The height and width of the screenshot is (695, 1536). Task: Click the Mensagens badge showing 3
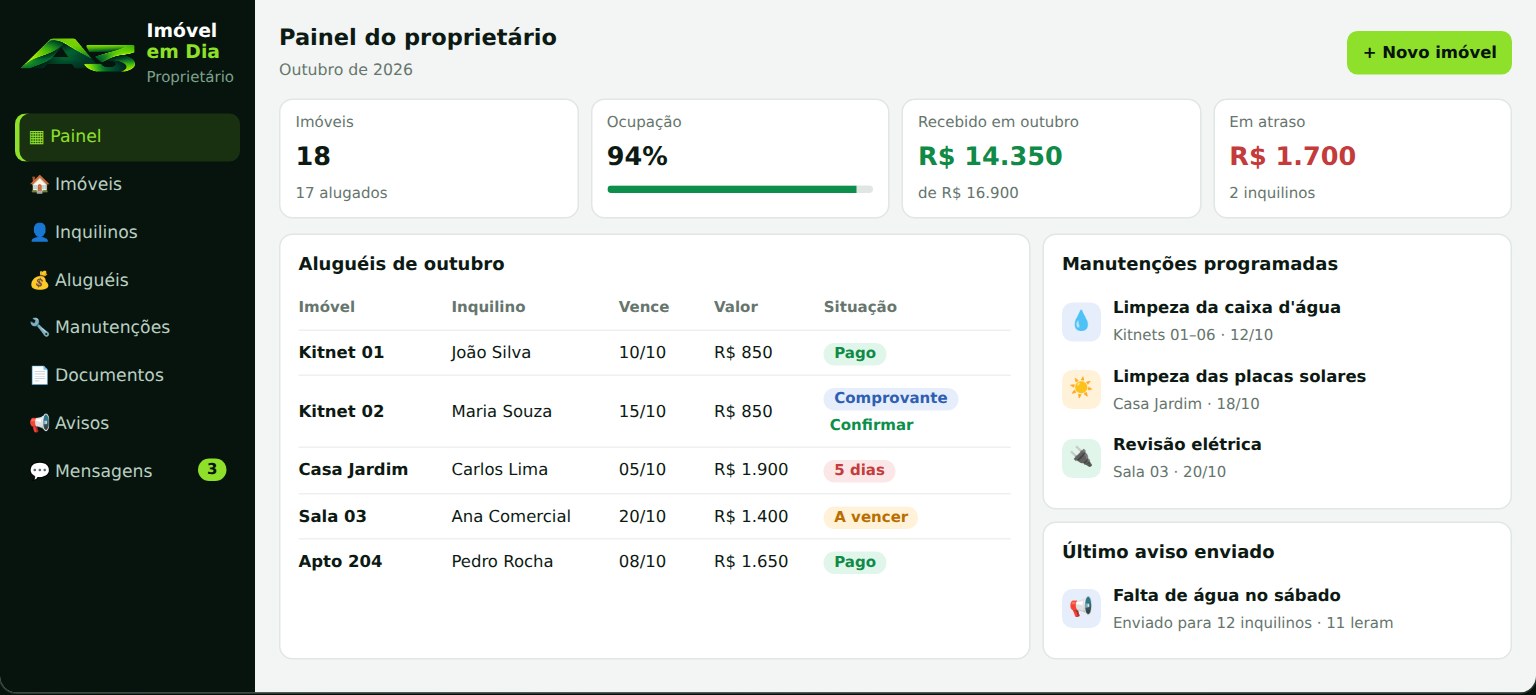tap(212, 470)
